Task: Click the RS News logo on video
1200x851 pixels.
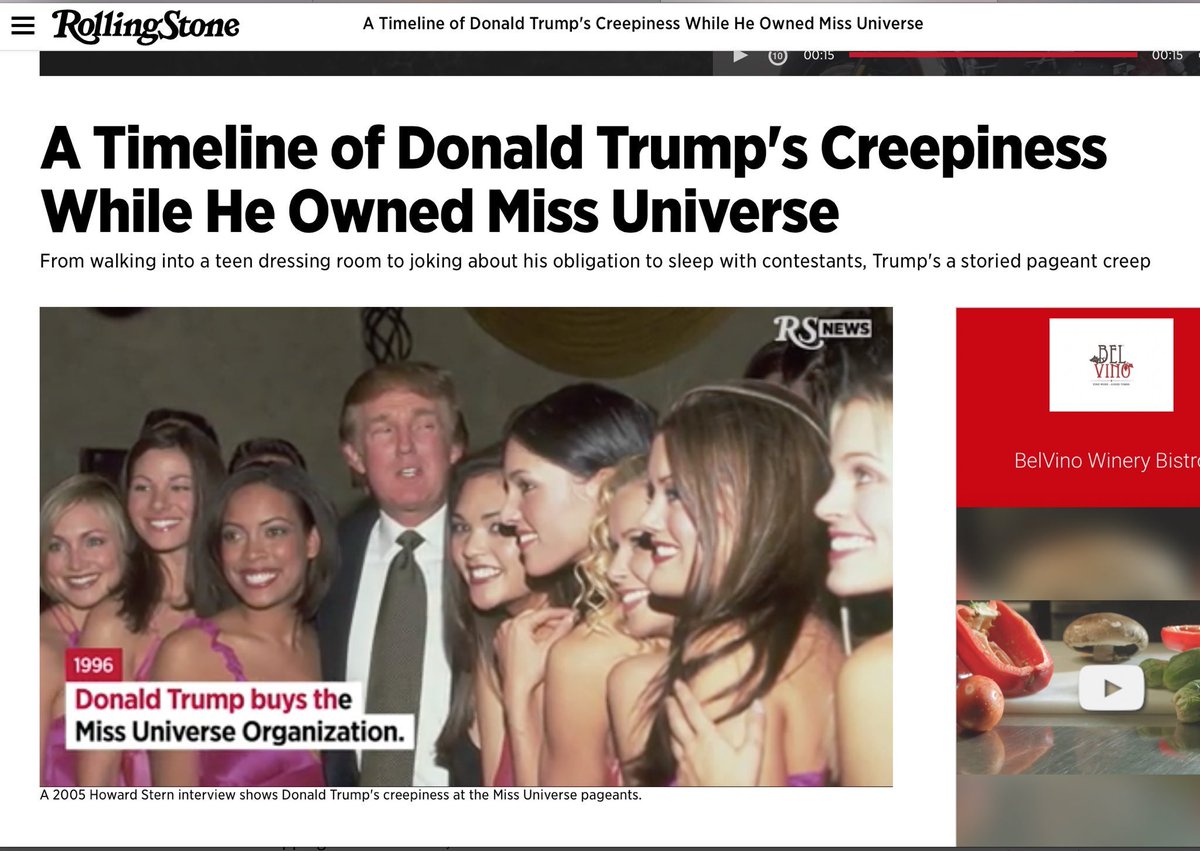Action: (x=822, y=331)
